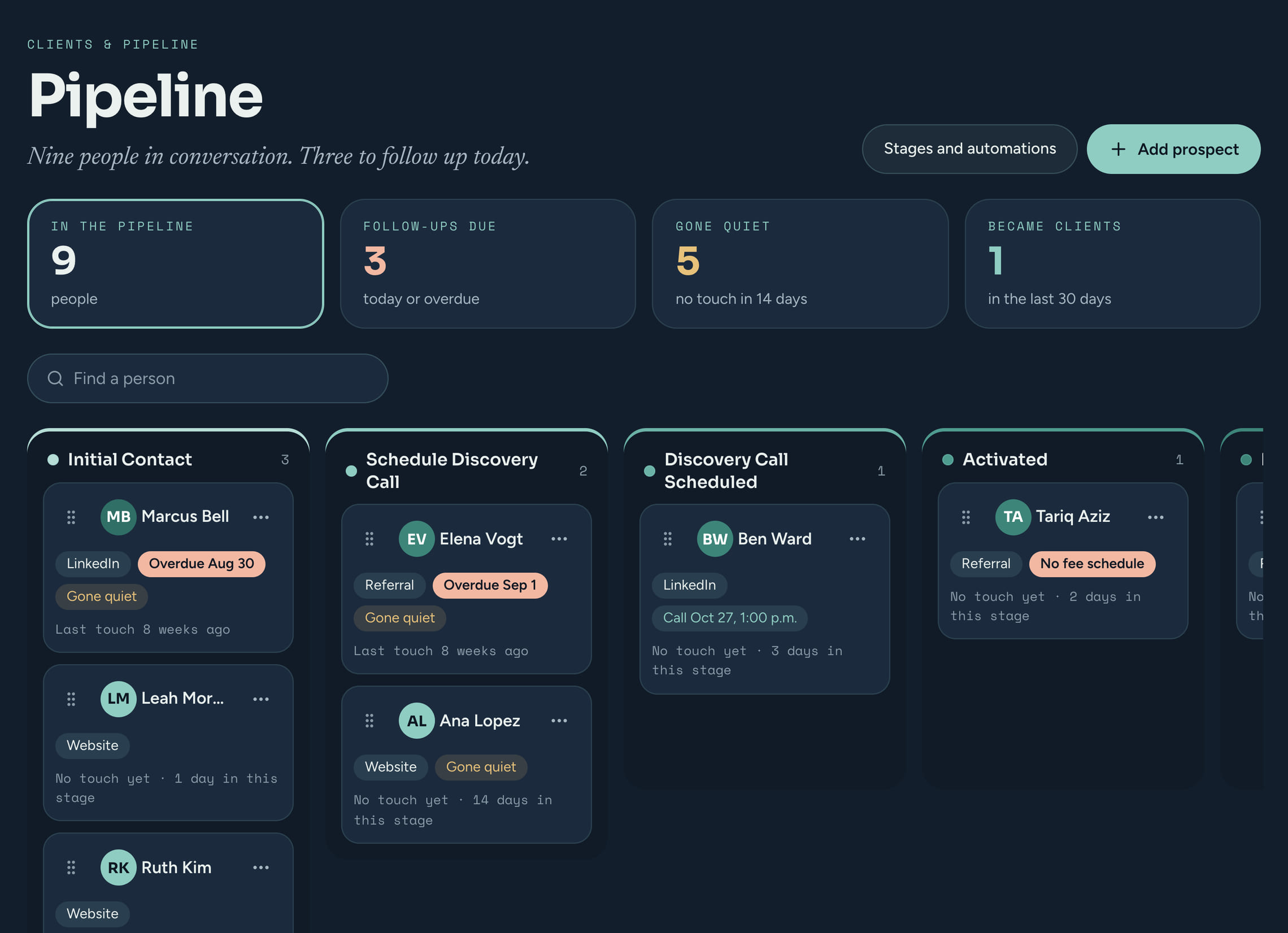Open the more options menu for Leah Mor...
Viewport: 1288px width, 933px height.
(x=260, y=699)
